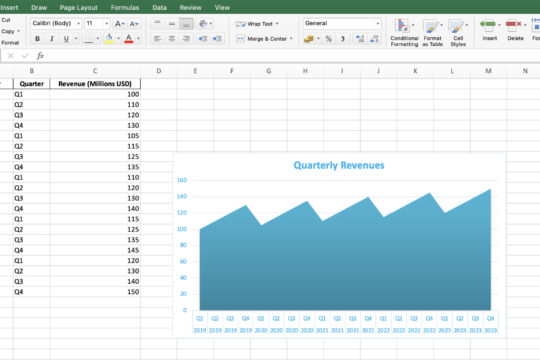Click the Borders button

(89, 39)
